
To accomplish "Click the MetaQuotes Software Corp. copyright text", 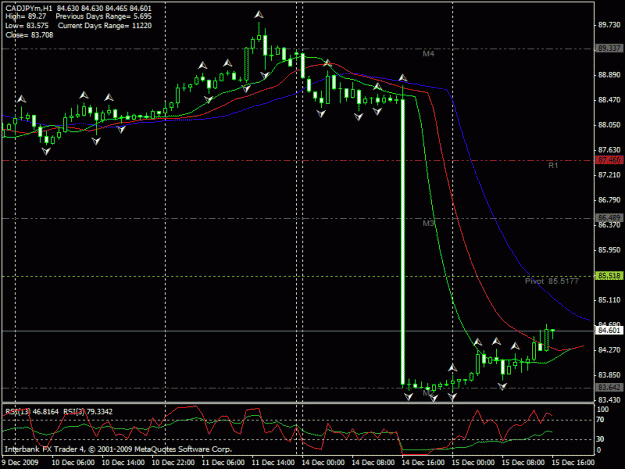I will pyautogui.click(x=118, y=449).
